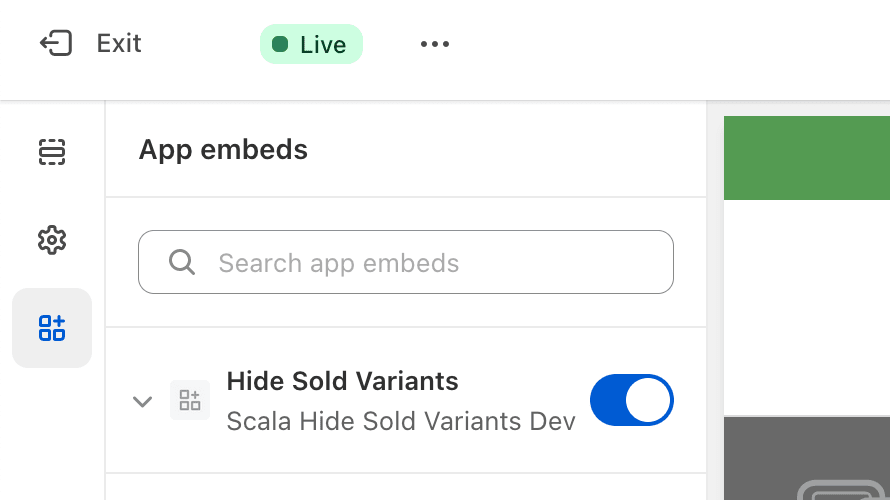
Task: Open the three-dot more actions menu
Action: coord(435,44)
